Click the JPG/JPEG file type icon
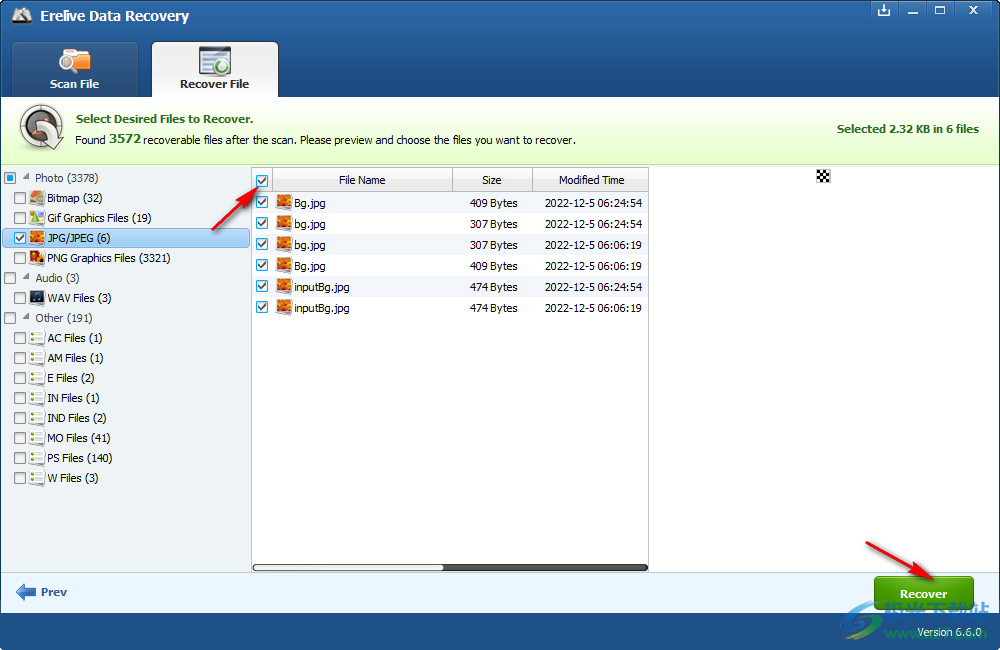Image resolution: width=1000 pixels, height=650 pixels. pyautogui.click(x=37, y=237)
